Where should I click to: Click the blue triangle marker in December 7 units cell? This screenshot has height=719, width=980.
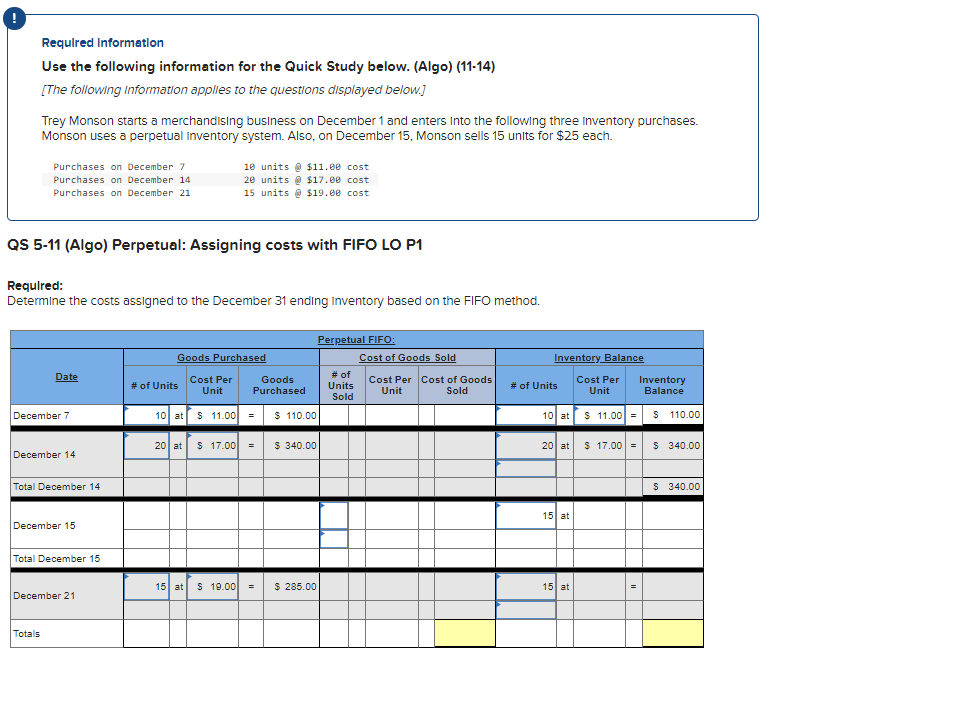[x=127, y=406]
